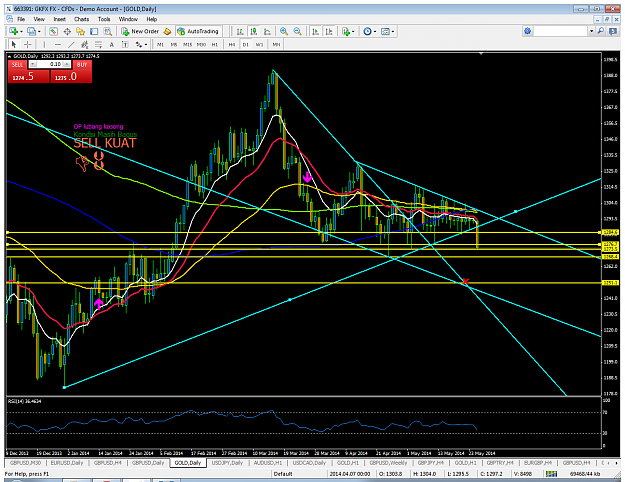
Task: Select the text 'A' drawing tool
Action: pos(112,44)
